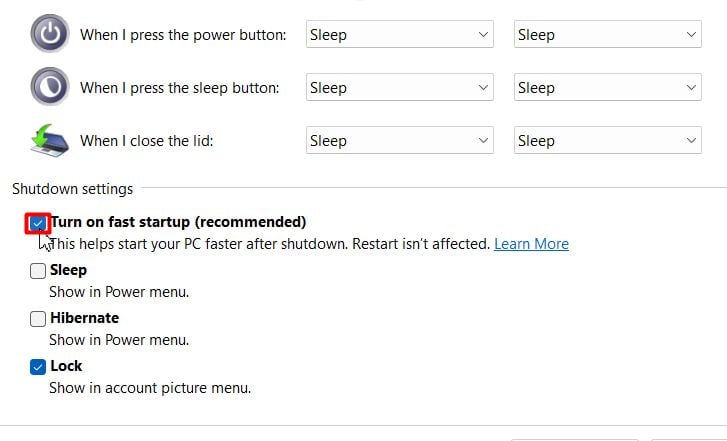The height and width of the screenshot is (441, 727).
Task: Click the power button icon
Action: coord(50,34)
